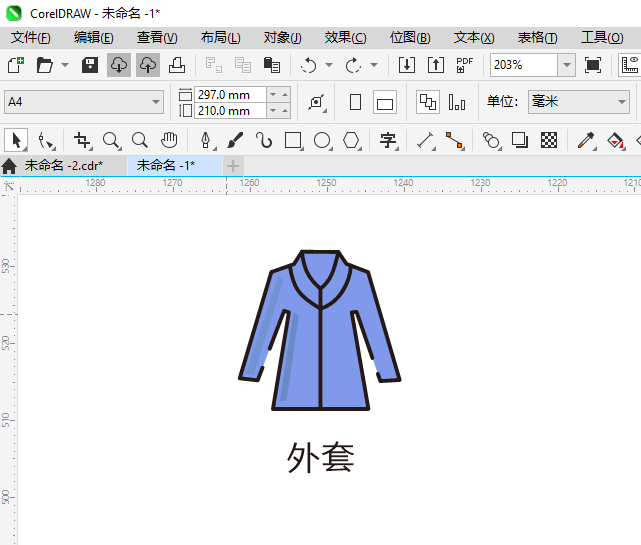Paste from clipboard icon
The image size is (641, 545).
pyautogui.click(x=271, y=65)
